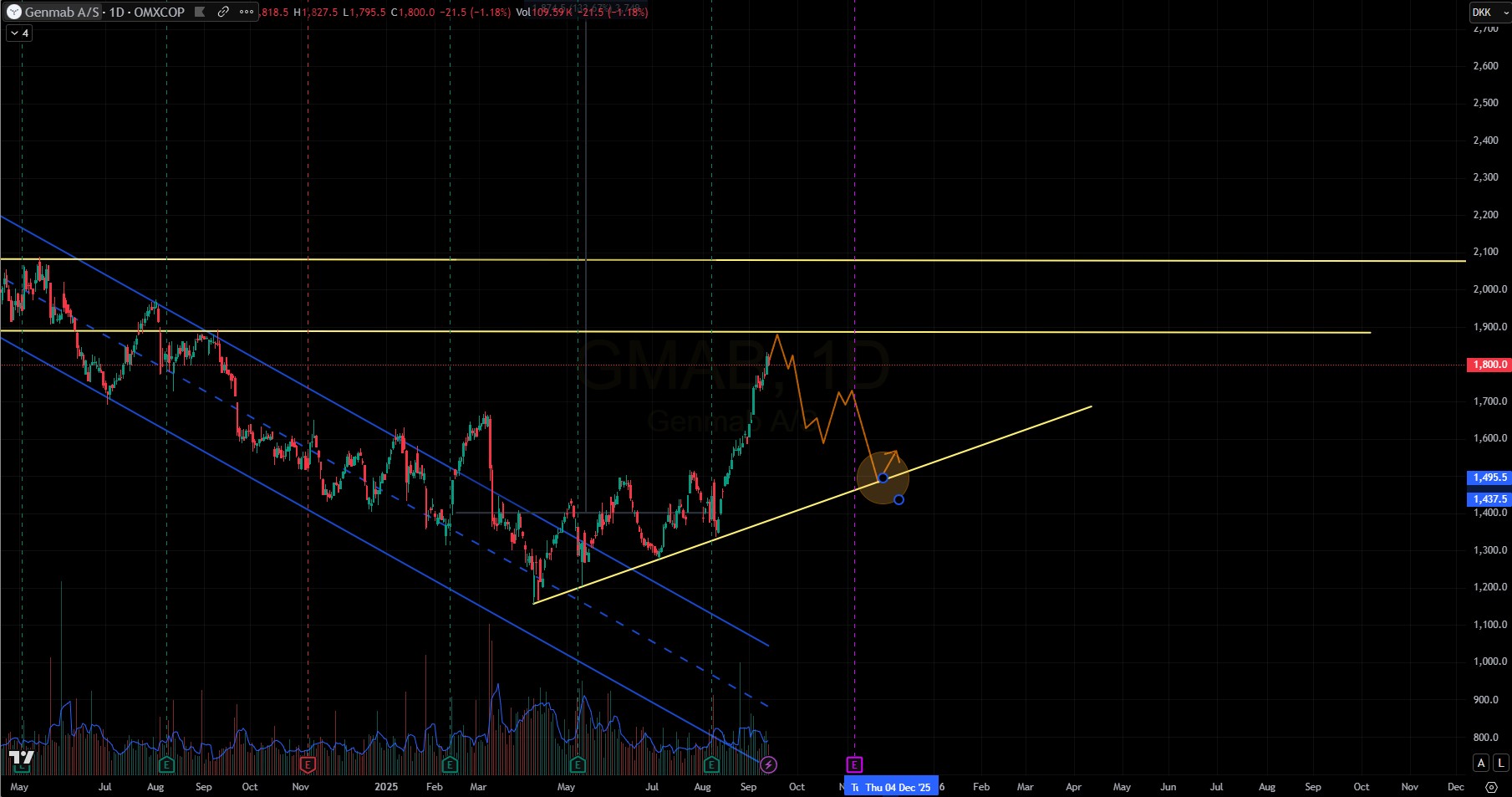Screen dimensions: 1512x797
Task: Click the red 1,800.0 last price label
Action: 1489,365
